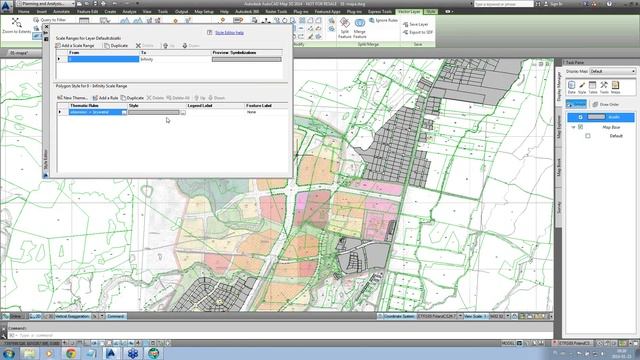Screen dimensions: 640x360
Task: Open the Vertical Exaggeration dropdown
Action: tap(102, 316)
